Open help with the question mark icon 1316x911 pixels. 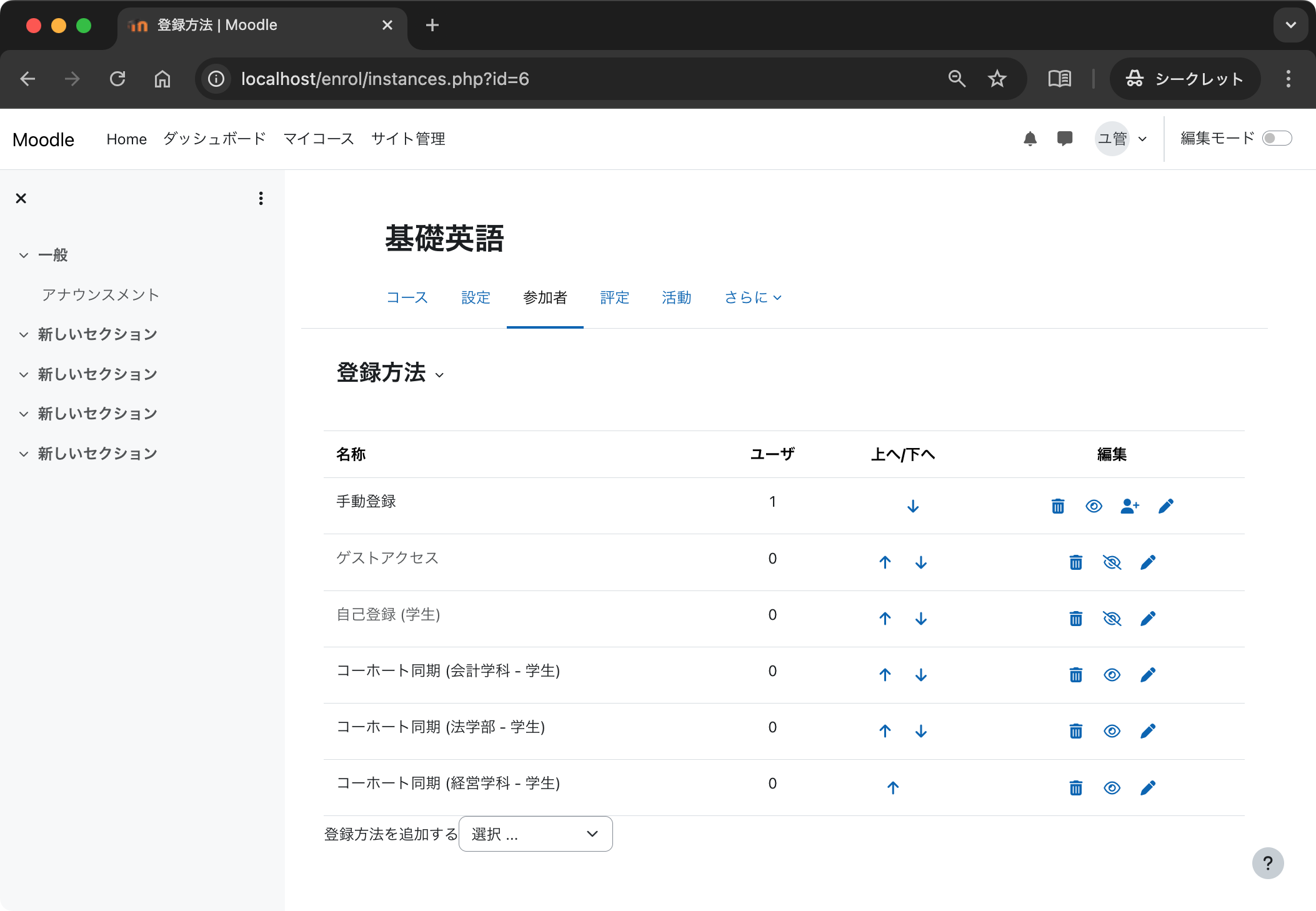(x=1268, y=863)
